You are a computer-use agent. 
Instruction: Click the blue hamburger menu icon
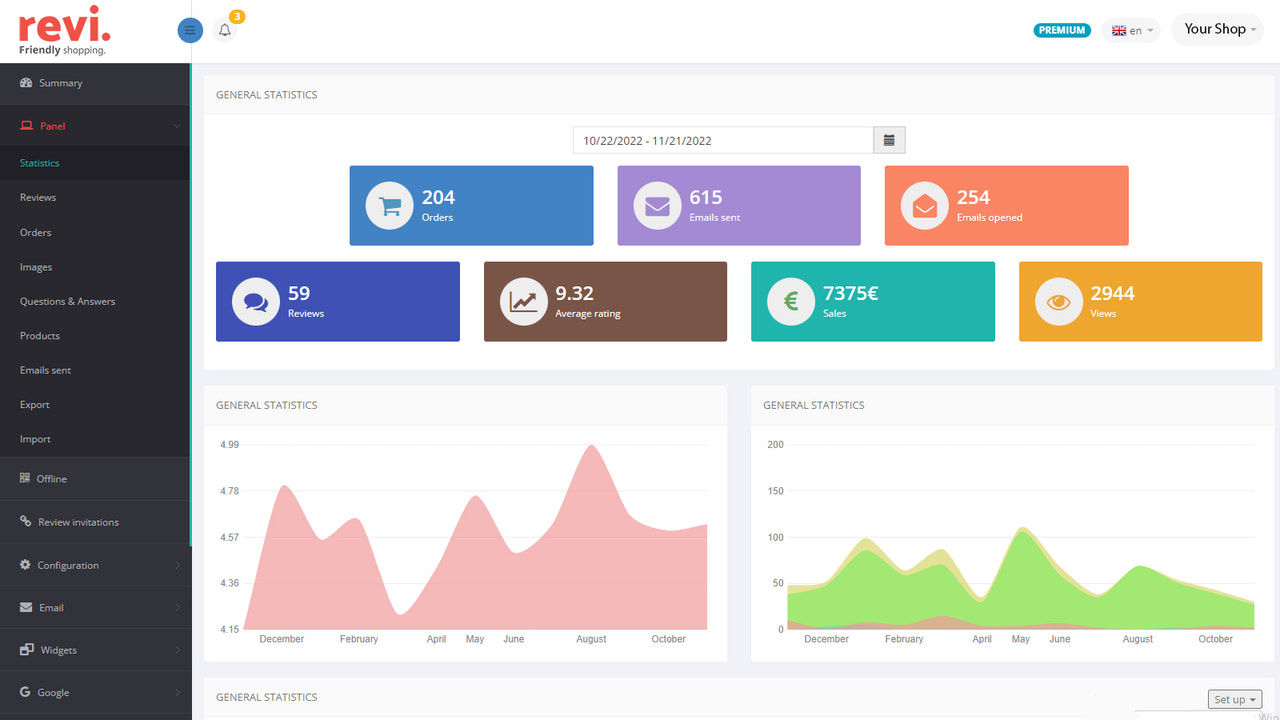coord(190,30)
